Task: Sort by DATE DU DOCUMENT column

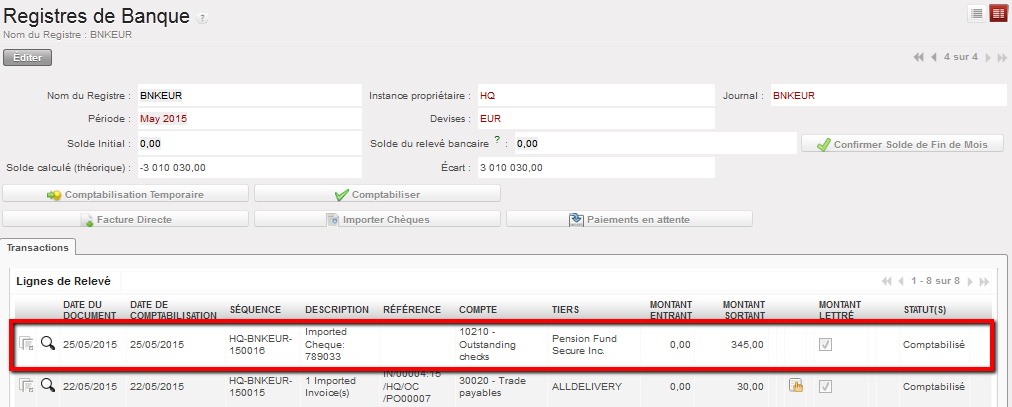Action: [90, 310]
